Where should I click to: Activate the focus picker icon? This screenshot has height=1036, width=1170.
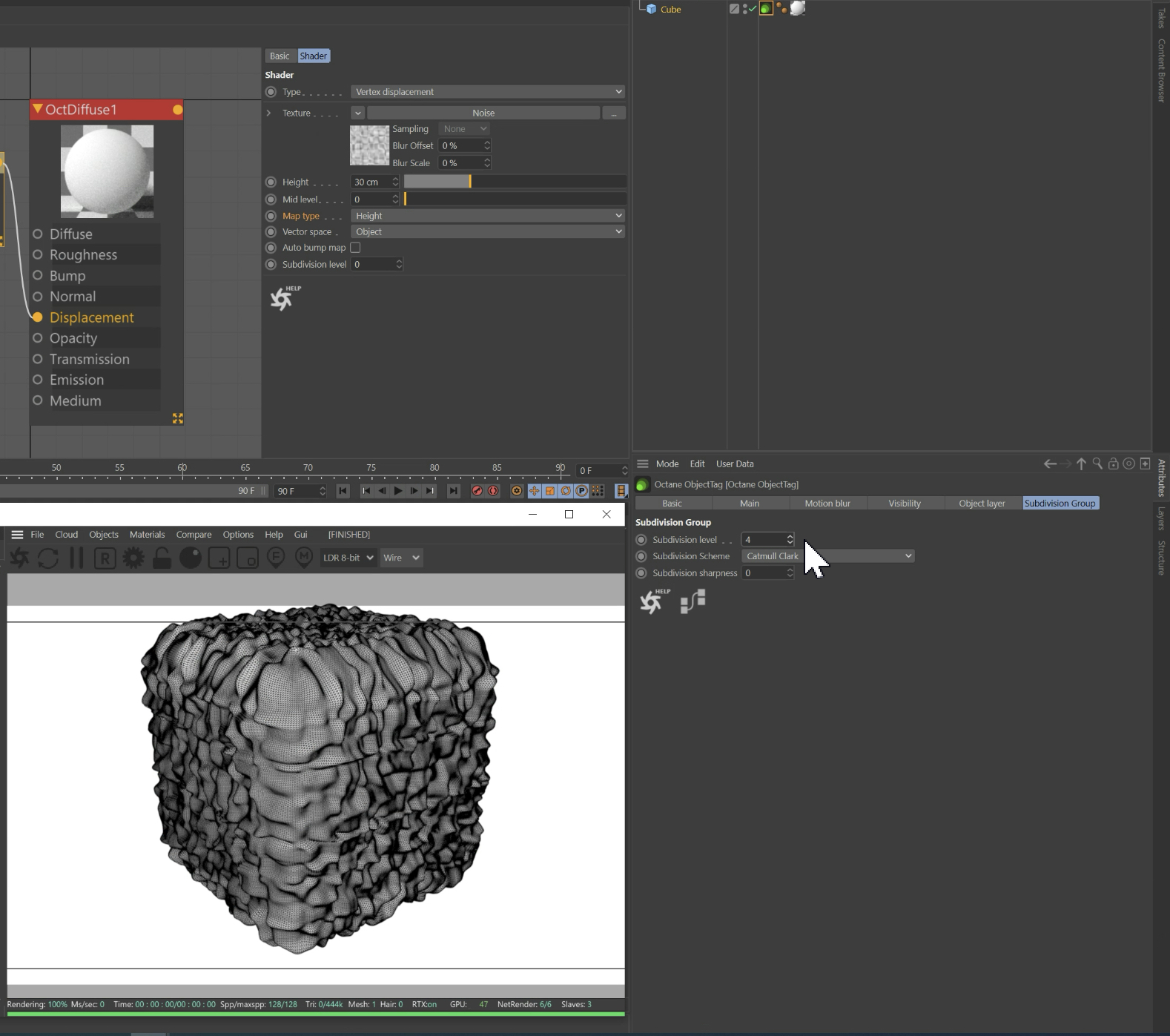pyautogui.click(x=276, y=558)
